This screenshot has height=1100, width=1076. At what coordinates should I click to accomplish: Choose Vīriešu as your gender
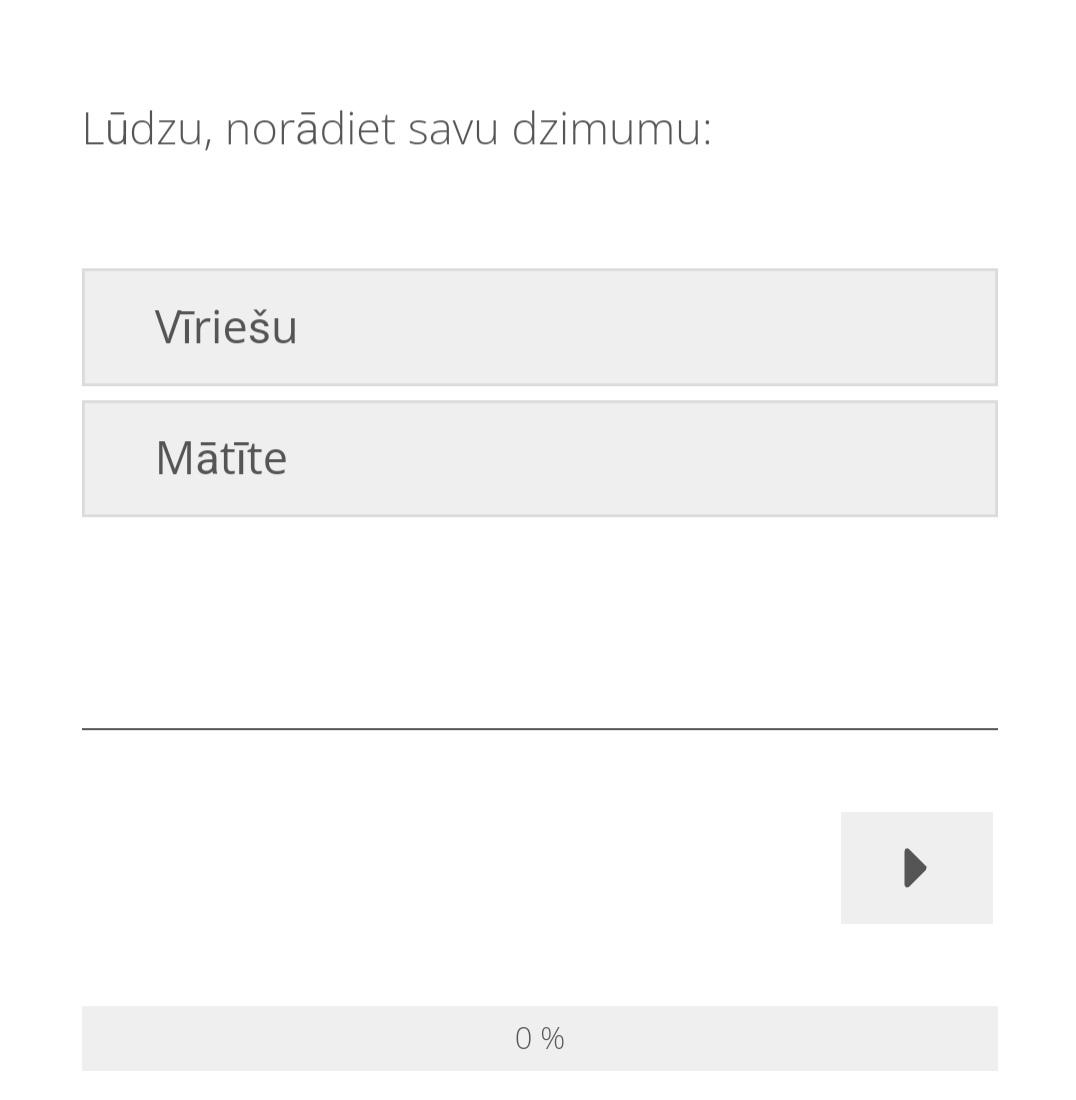tap(539, 327)
